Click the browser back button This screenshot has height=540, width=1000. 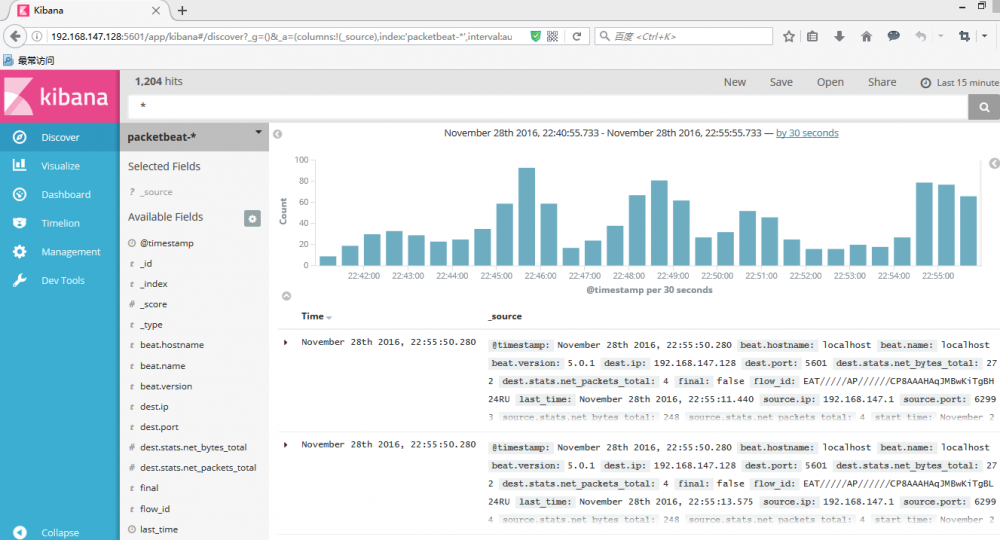pos(15,36)
